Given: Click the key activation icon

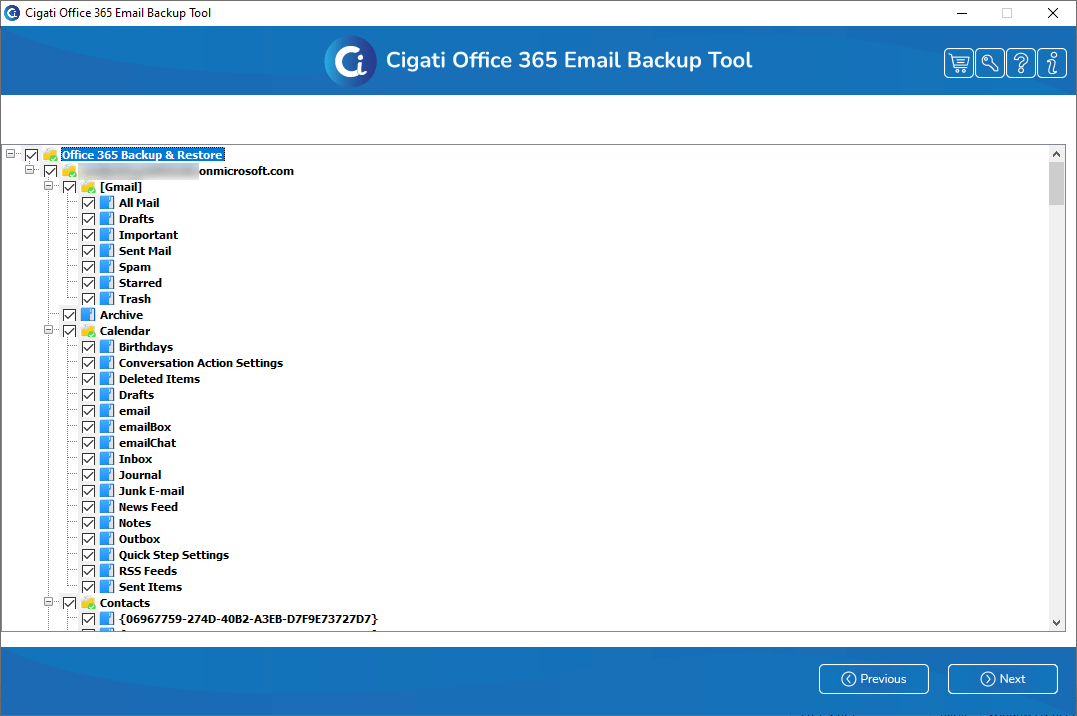Looking at the screenshot, I should pos(990,63).
